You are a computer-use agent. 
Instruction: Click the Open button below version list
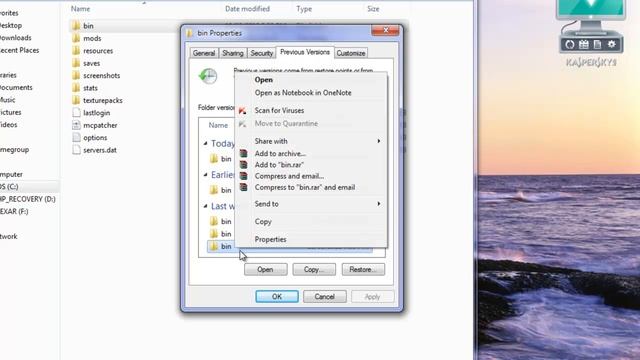point(265,269)
